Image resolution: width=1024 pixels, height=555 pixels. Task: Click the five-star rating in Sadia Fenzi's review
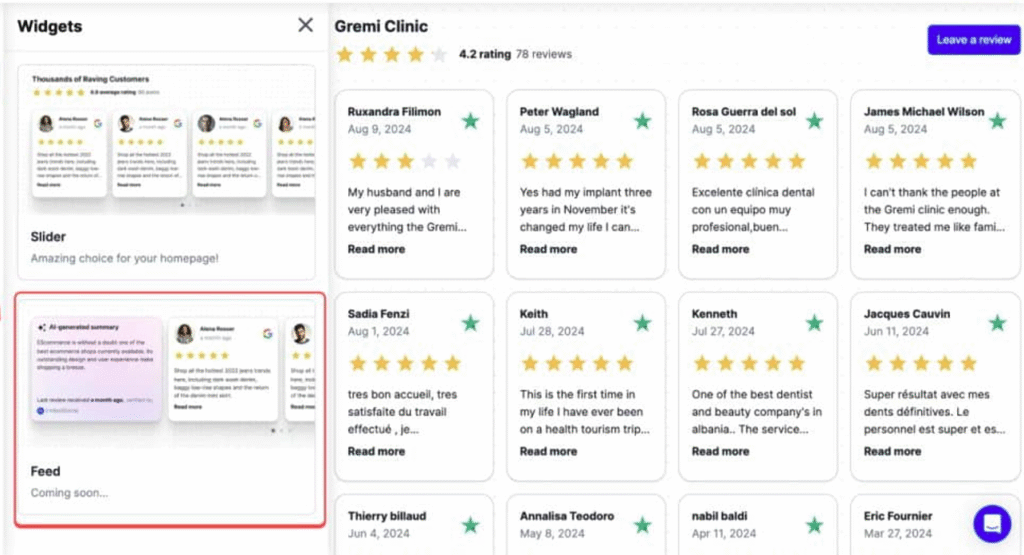[x=405, y=363]
